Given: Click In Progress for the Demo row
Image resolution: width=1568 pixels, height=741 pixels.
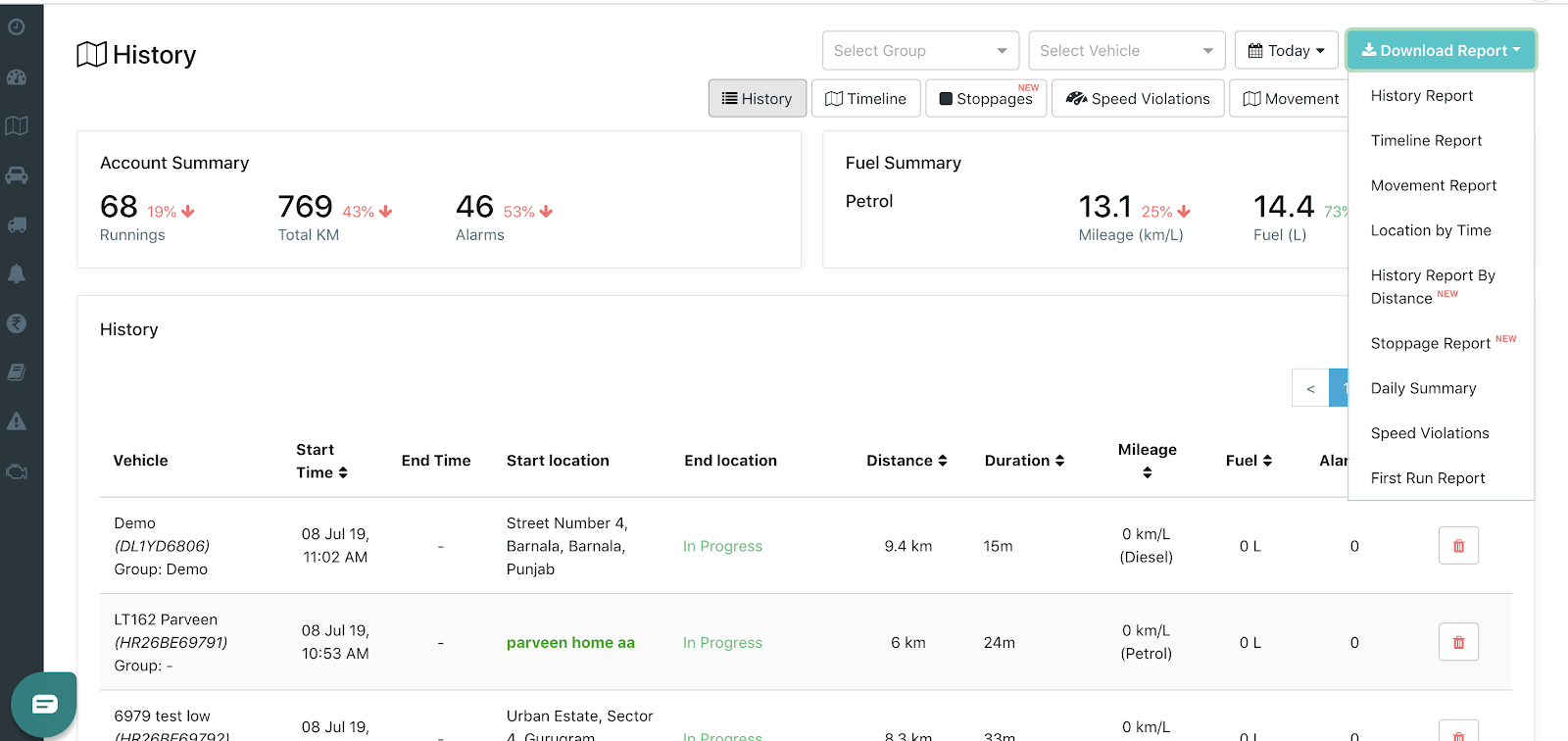Looking at the screenshot, I should click(x=722, y=546).
